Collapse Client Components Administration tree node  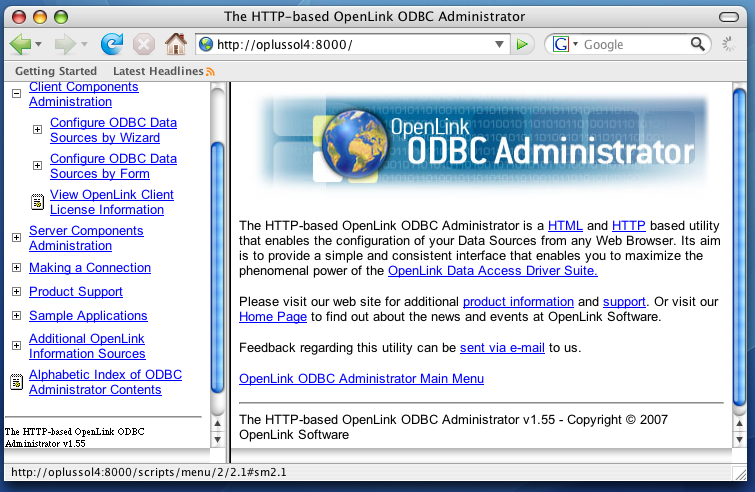pyautogui.click(x=16, y=93)
